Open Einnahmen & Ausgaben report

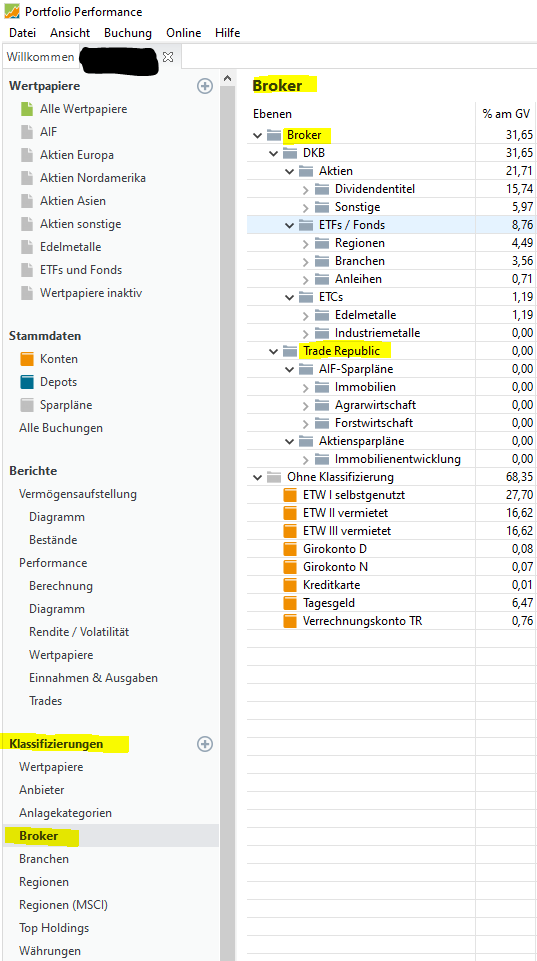(93, 678)
